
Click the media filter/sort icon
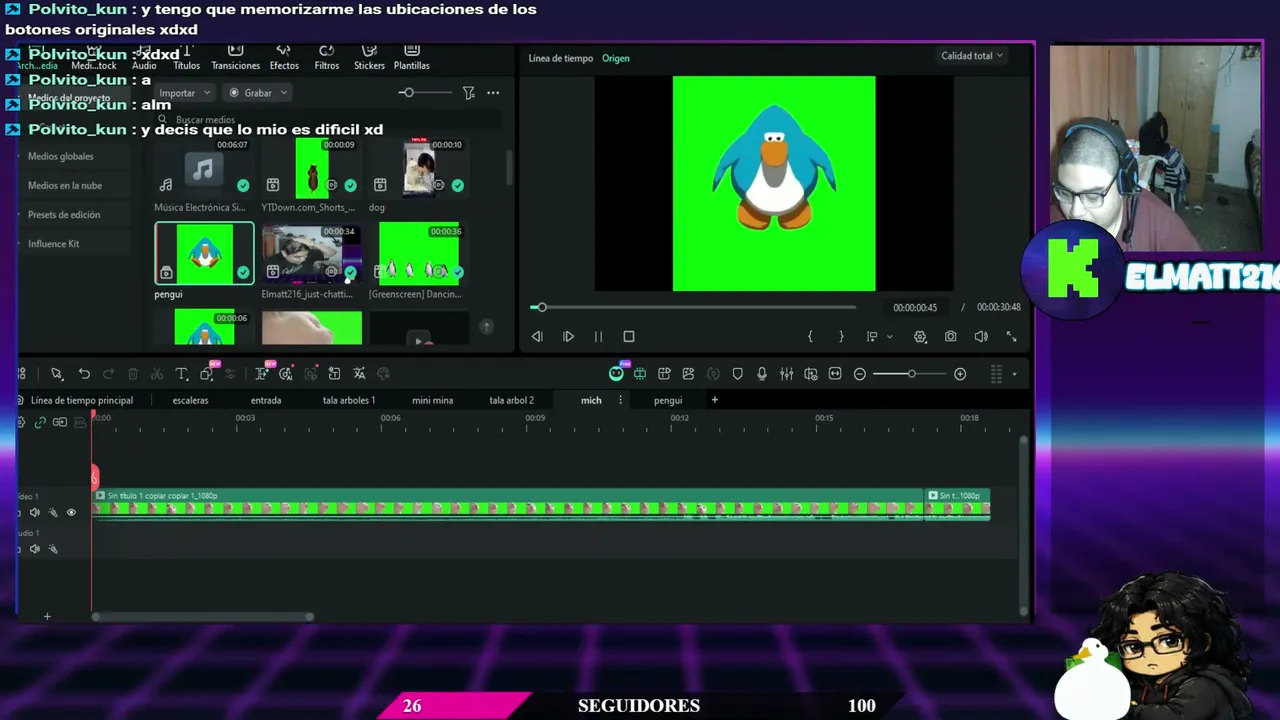coord(469,93)
